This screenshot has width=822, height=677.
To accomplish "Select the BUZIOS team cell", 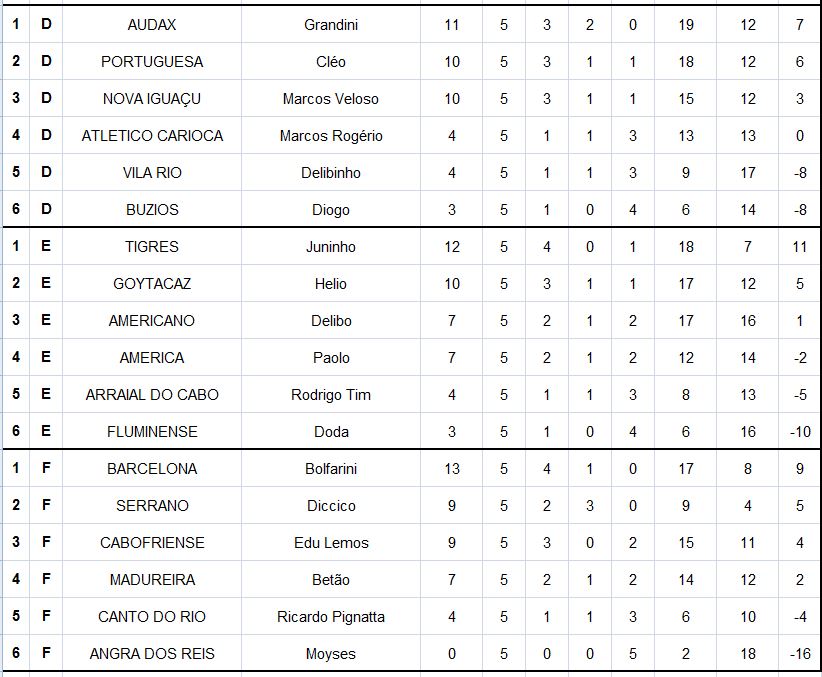I will tap(152, 210).
